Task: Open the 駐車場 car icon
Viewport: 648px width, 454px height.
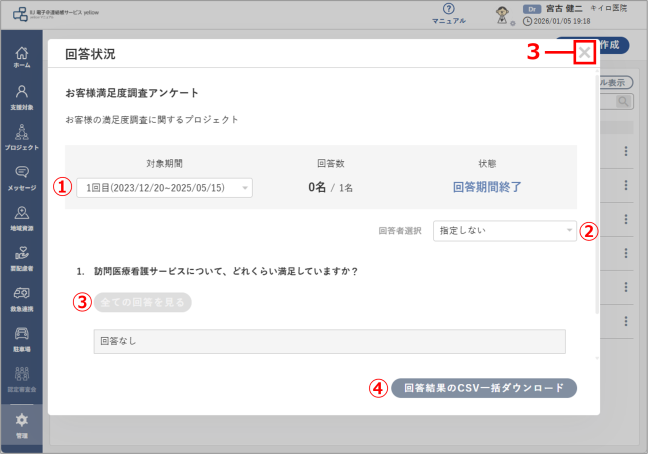Action: (21, 340)
